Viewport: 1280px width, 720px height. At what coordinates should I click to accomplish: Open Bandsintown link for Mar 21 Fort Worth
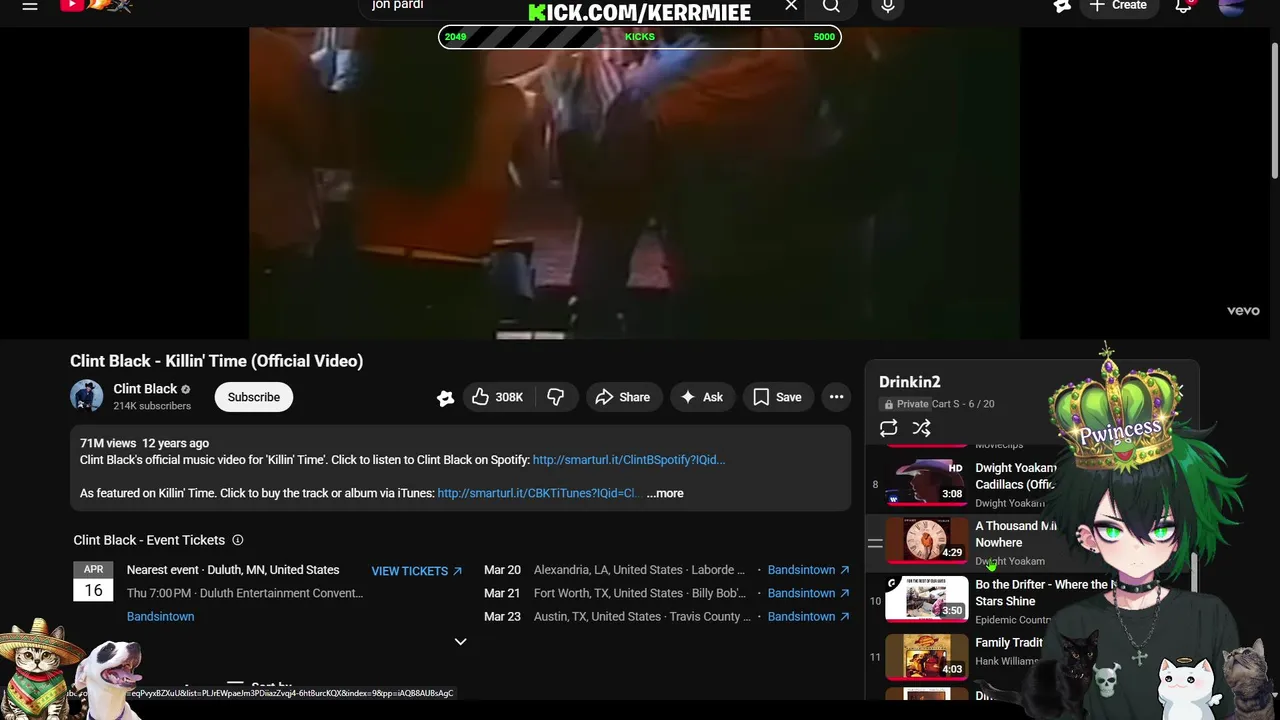808,593
